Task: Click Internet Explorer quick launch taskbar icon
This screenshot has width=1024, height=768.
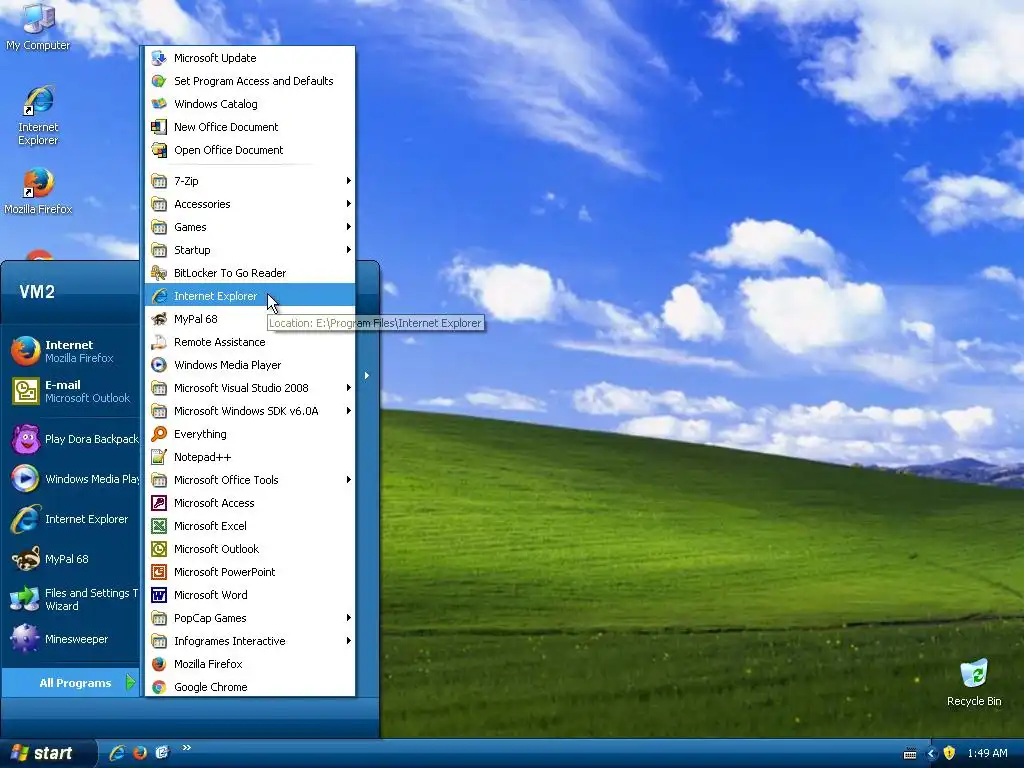Action: [117, 753]
